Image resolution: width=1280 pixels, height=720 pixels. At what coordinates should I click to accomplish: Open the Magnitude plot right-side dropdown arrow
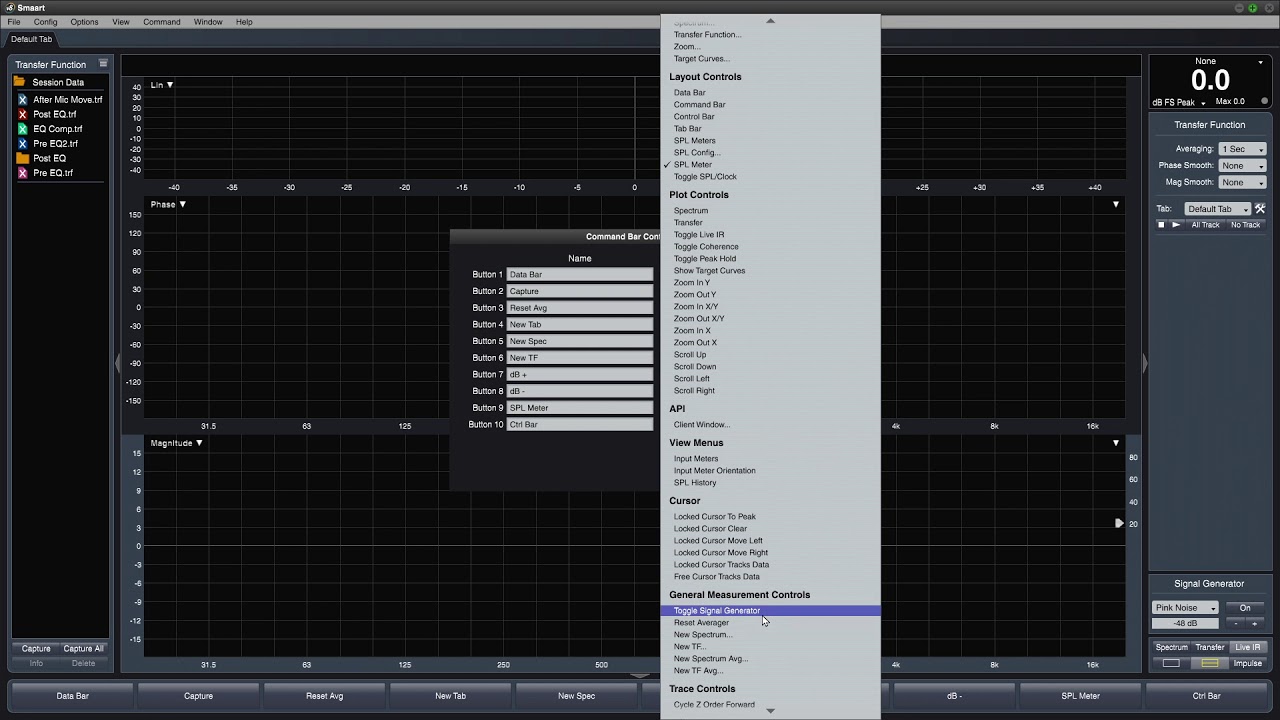point(1116,443)
